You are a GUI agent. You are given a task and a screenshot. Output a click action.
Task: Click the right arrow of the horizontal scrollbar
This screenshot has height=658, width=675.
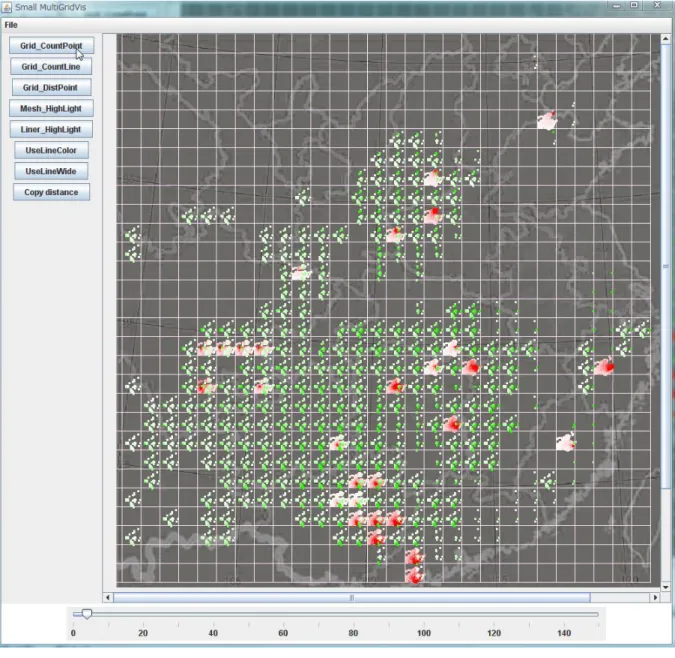pos(655,597)
